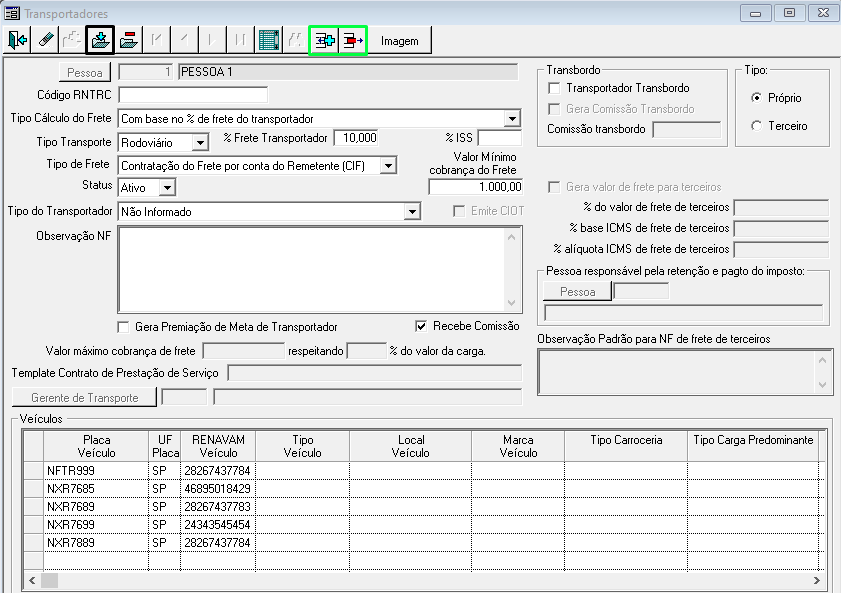Click the Código RNTRC input field

193,95
